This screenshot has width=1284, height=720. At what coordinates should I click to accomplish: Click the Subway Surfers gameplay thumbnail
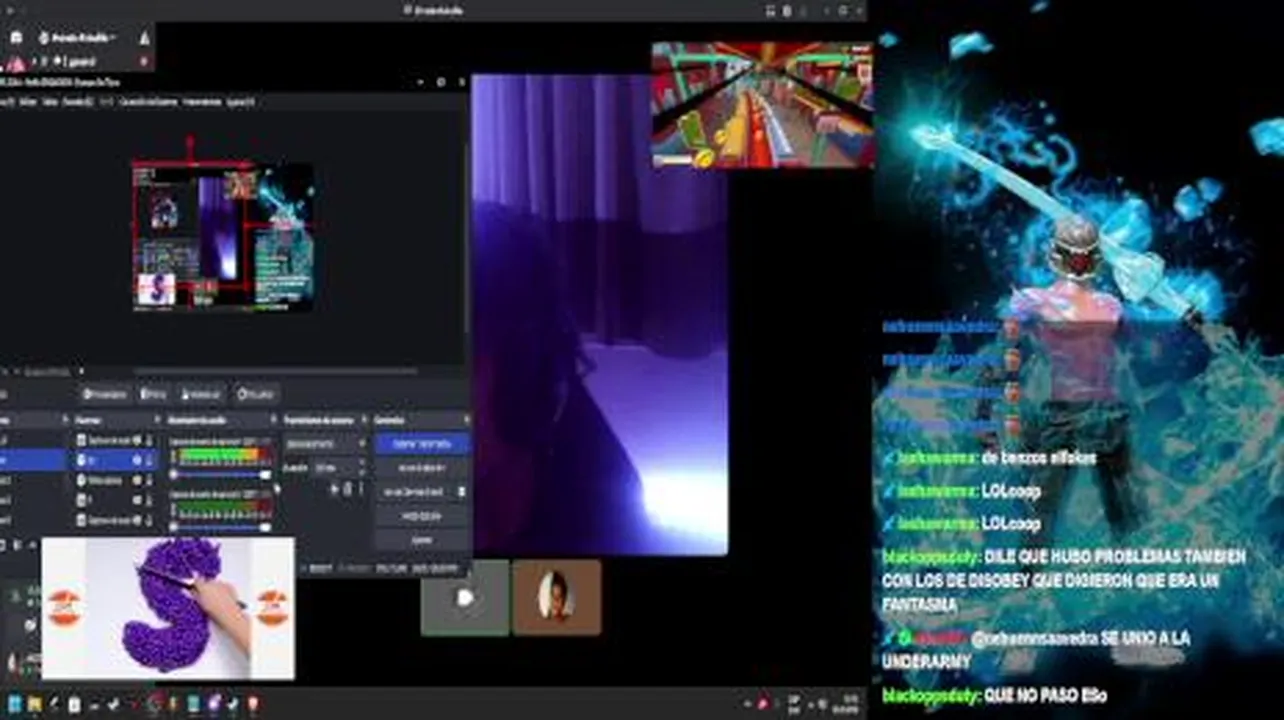click(x=762, y=104)
